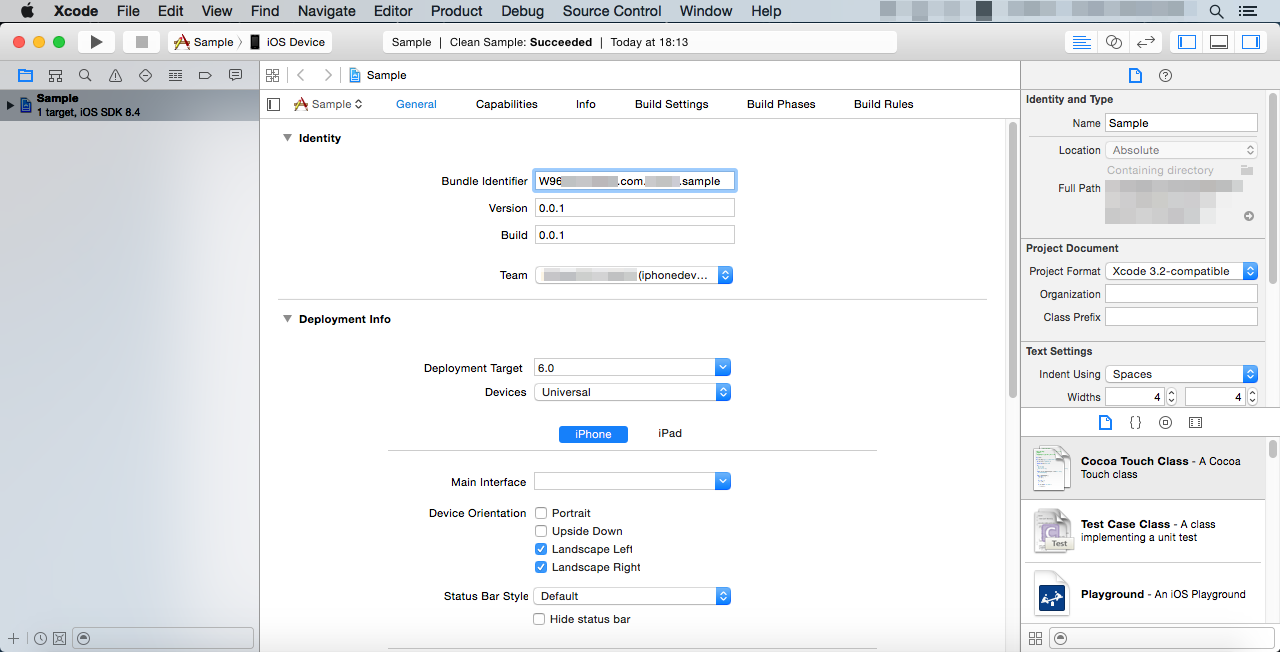Open the Debug navigator
The image size is (1280, 652).
175,75
